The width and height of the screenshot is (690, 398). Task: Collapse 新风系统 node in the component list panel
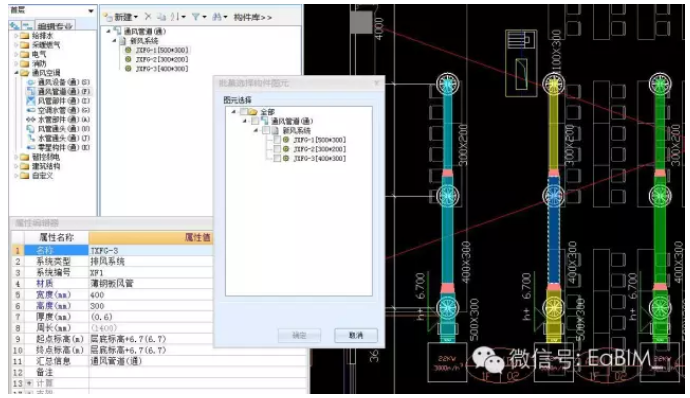114,41
